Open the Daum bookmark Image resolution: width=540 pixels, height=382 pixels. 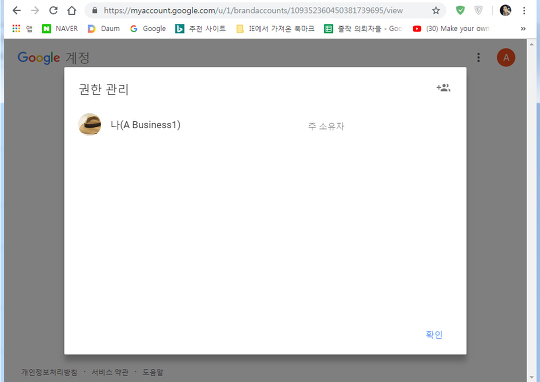coord(104,29)
